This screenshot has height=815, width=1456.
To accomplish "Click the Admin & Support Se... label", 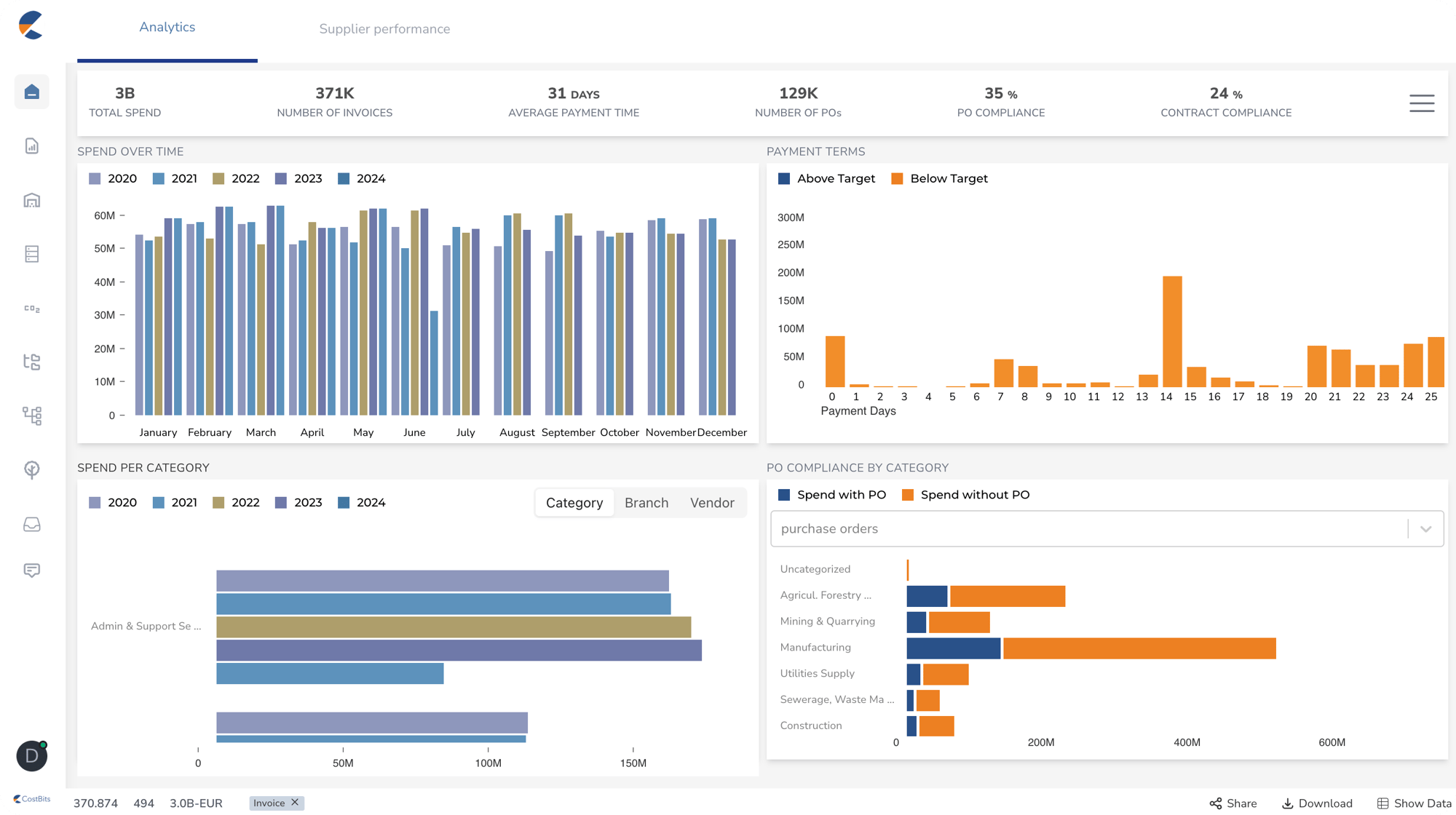I will point(146,626).
